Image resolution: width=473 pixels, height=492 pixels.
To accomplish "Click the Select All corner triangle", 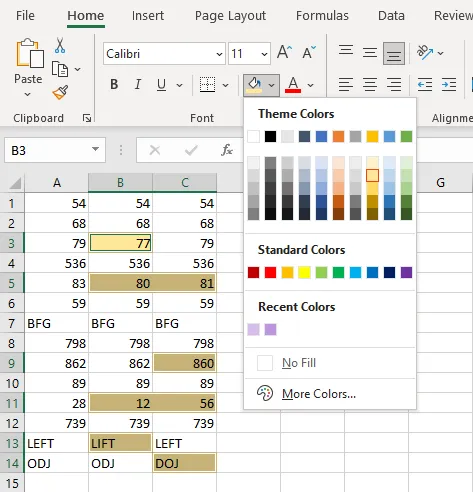I will coord(16,183).
